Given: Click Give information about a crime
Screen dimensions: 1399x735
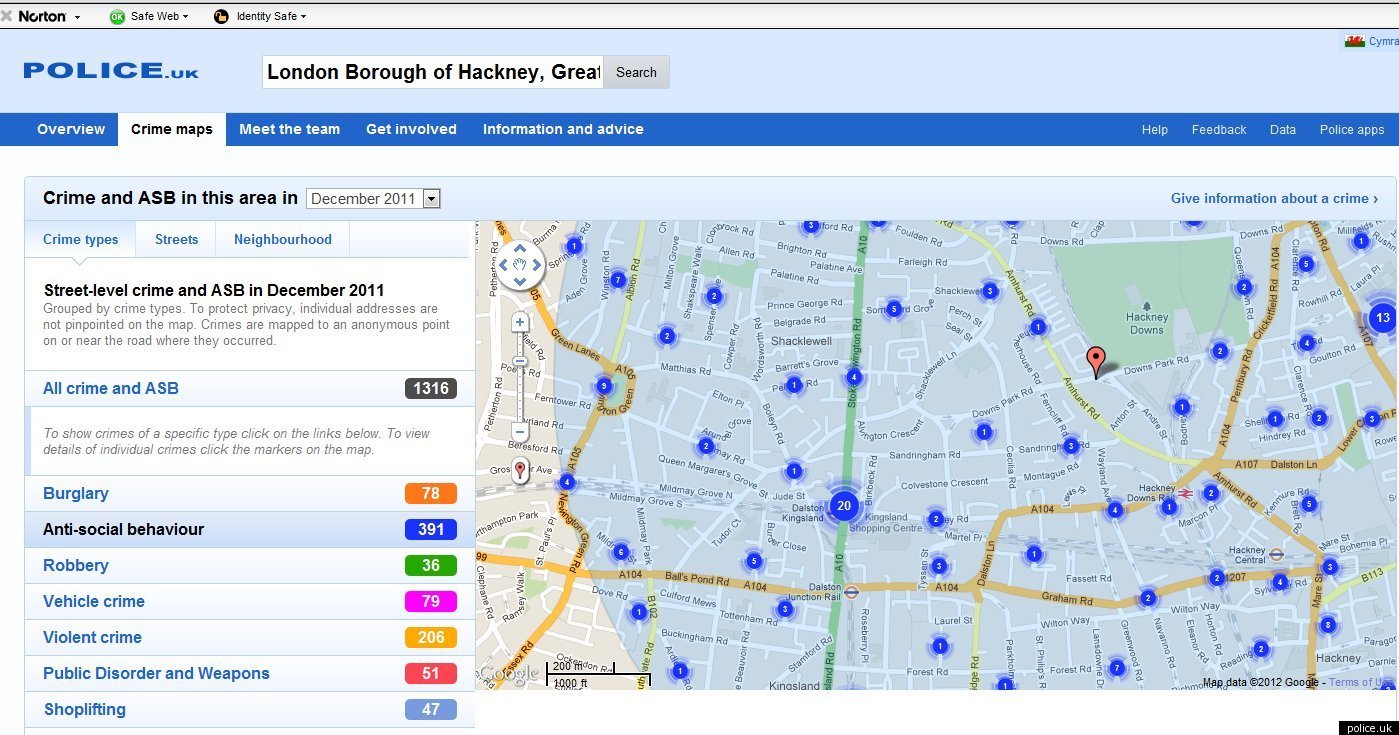Looking at the screenshot, I should pos(1274,198).
